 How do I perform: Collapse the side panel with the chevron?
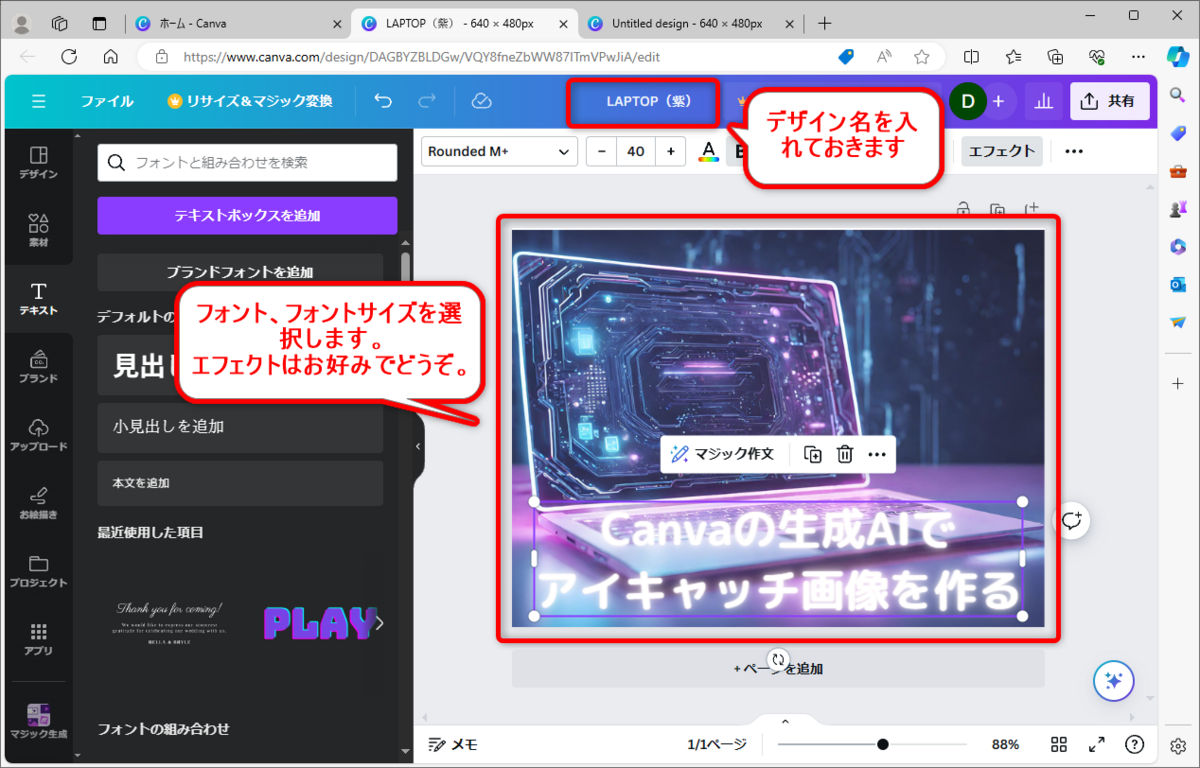(418, 447)
